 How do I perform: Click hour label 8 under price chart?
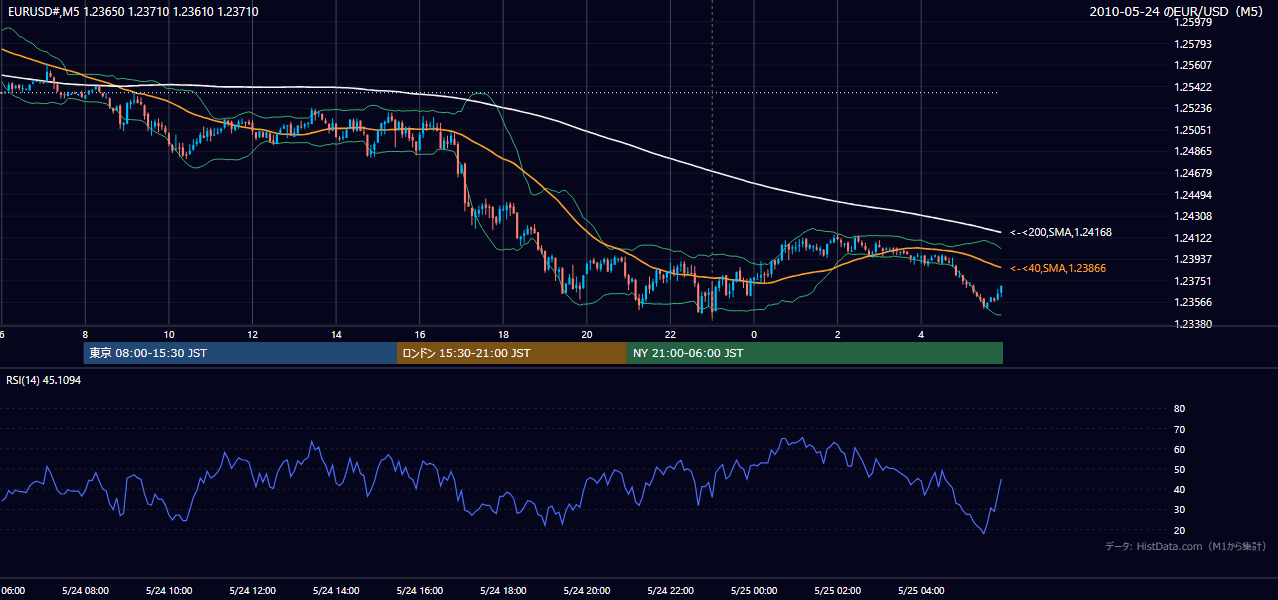pos(85,334)
